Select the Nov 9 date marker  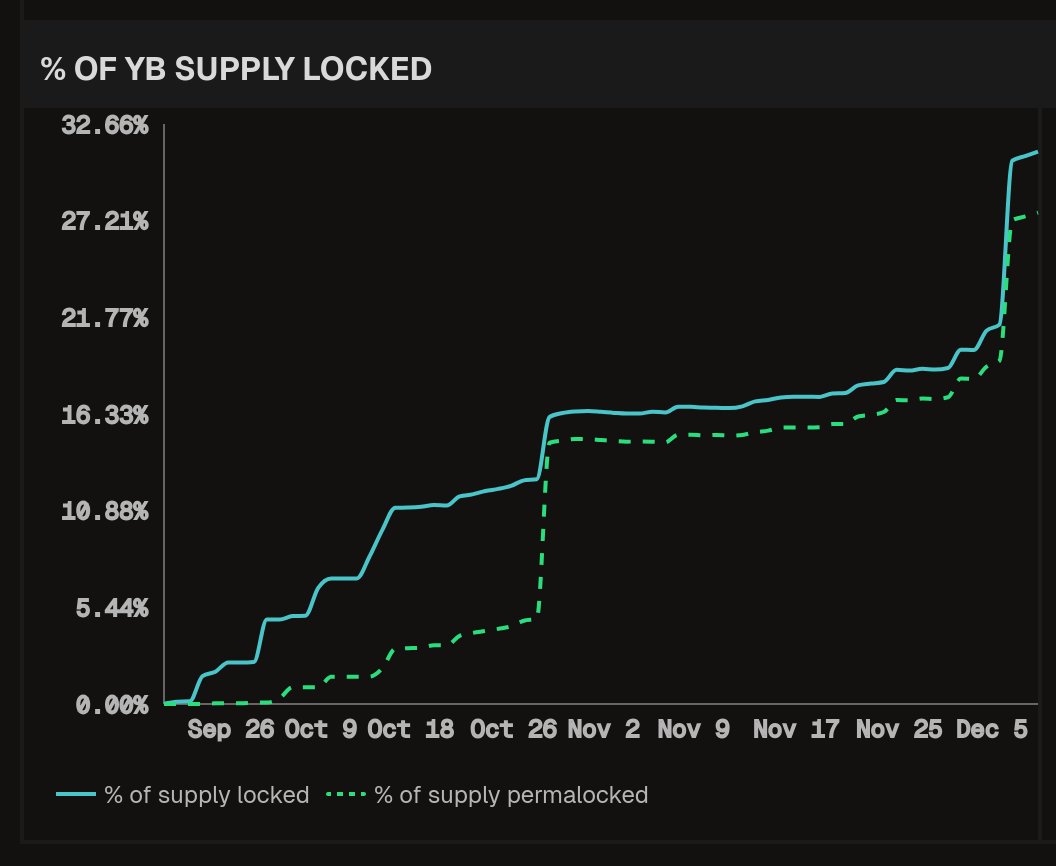coord(694,730)
